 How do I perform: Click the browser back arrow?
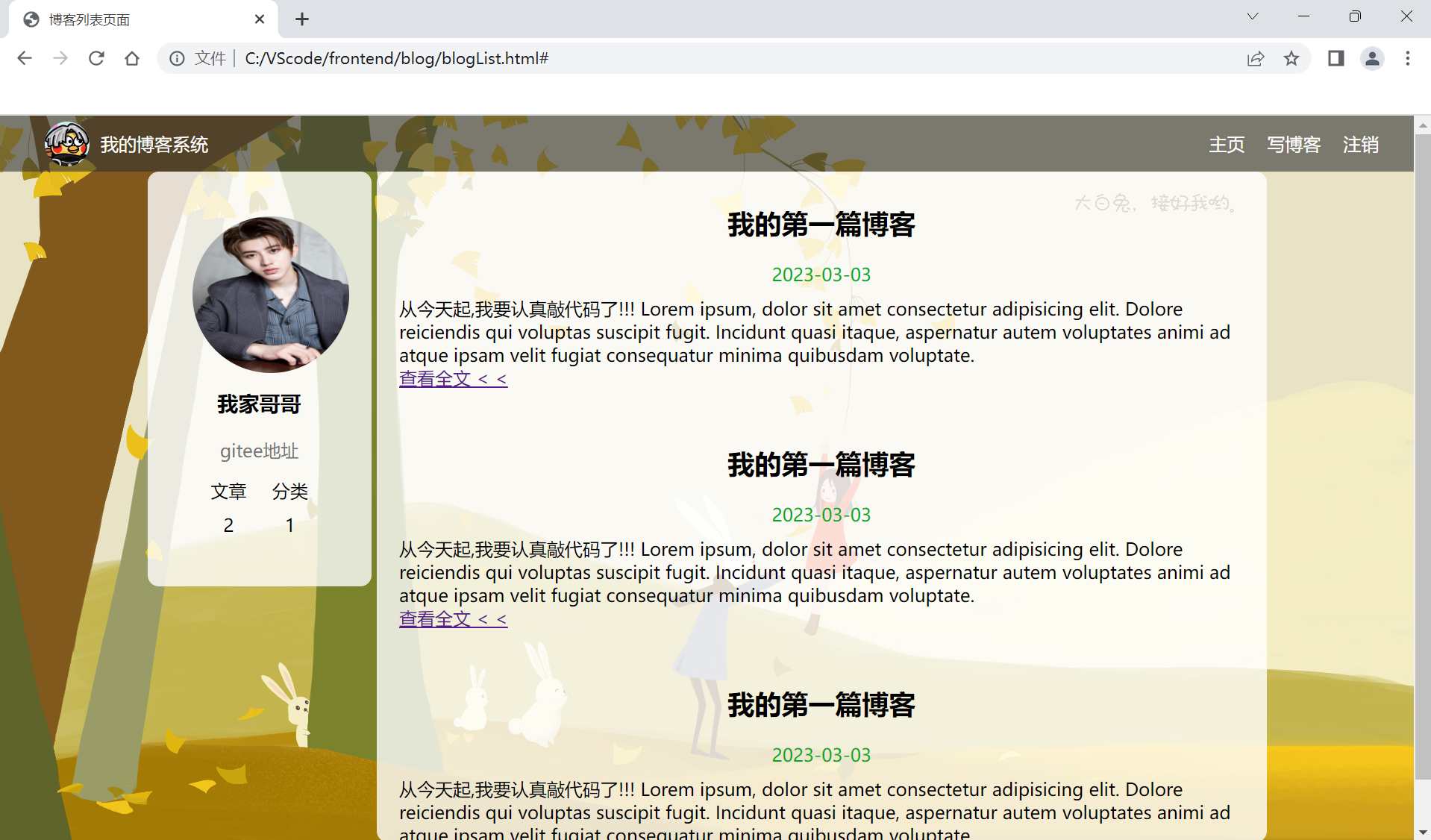click(25, 58)
